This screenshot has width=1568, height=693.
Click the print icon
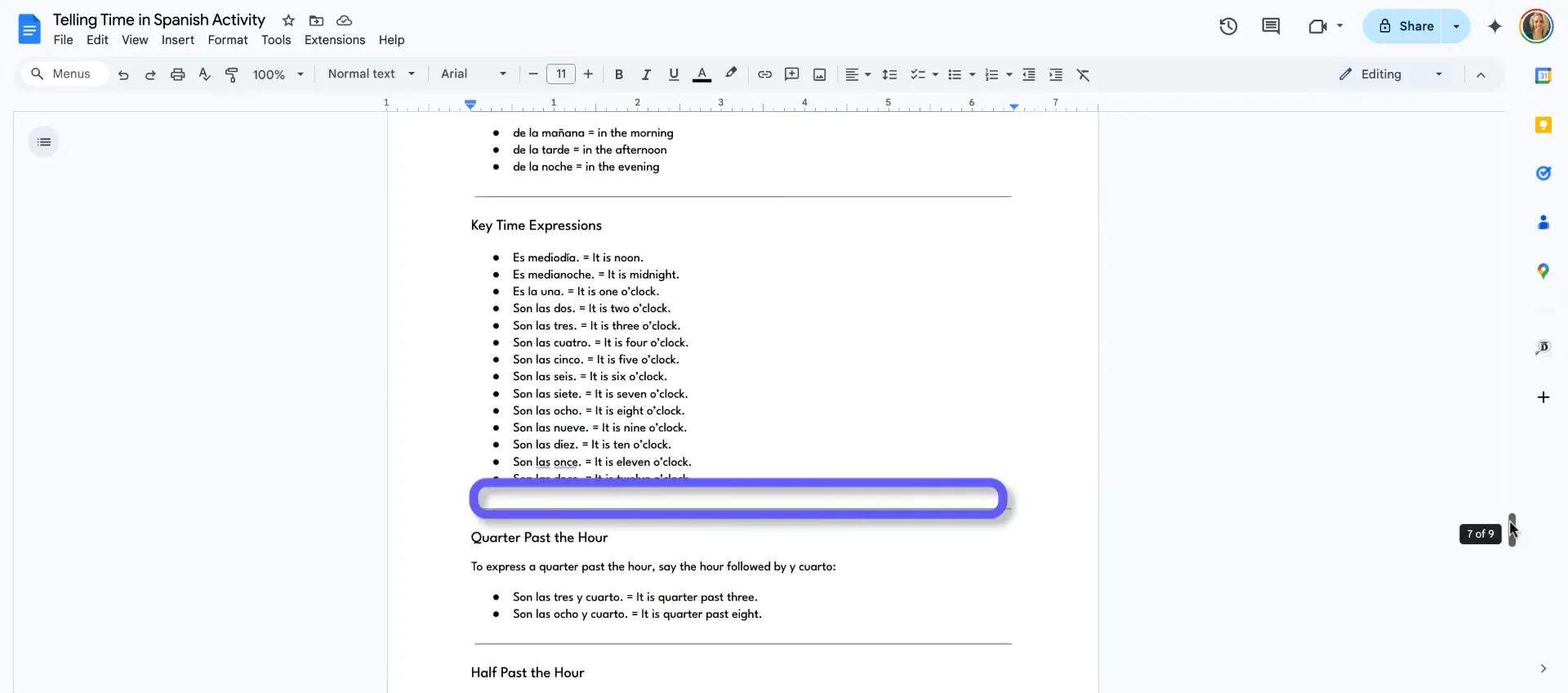coord(177,74)
